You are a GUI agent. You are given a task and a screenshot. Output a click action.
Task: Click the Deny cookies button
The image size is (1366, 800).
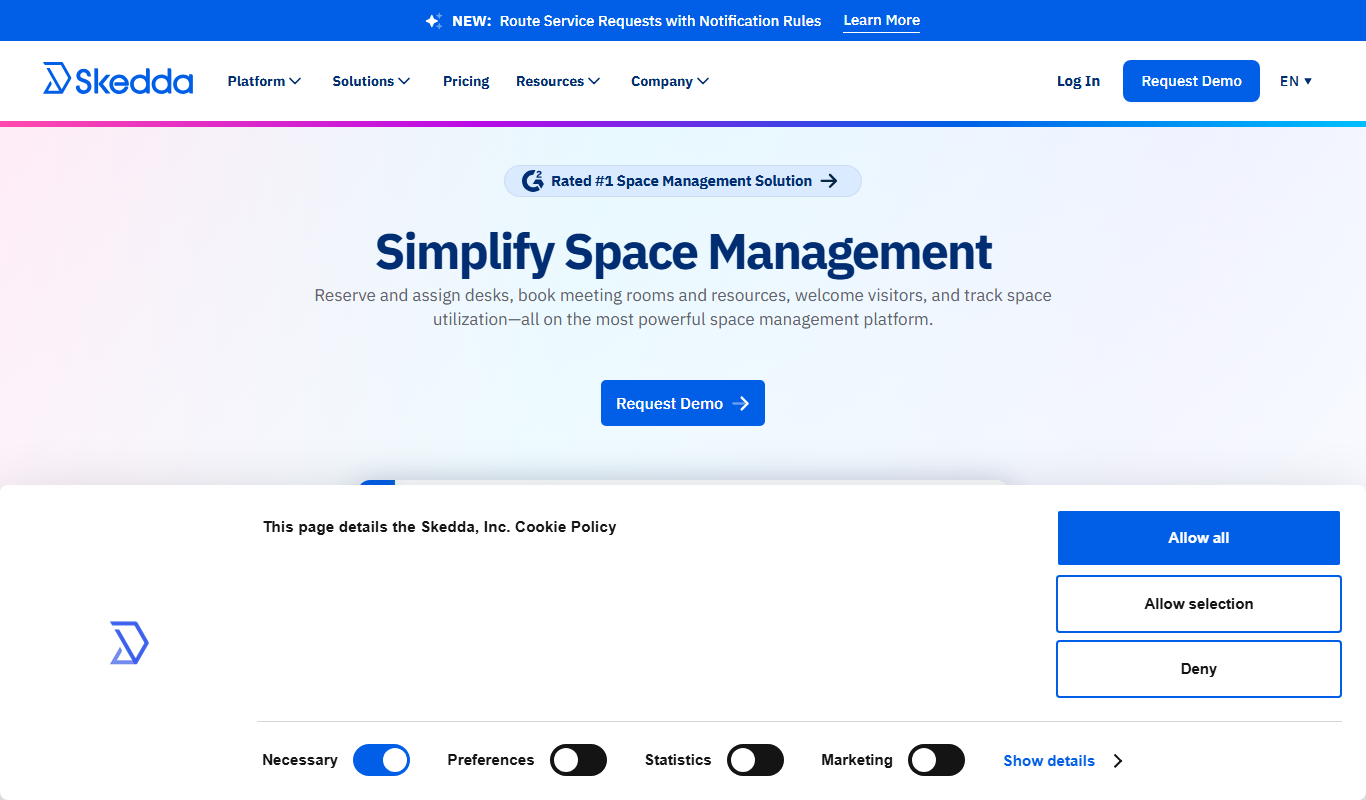pyautogui.click(x=1199, y=669)
